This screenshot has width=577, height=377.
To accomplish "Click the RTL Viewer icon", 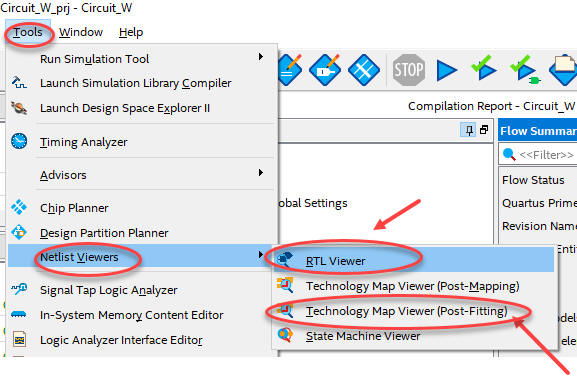I will [x=285, y=259].
